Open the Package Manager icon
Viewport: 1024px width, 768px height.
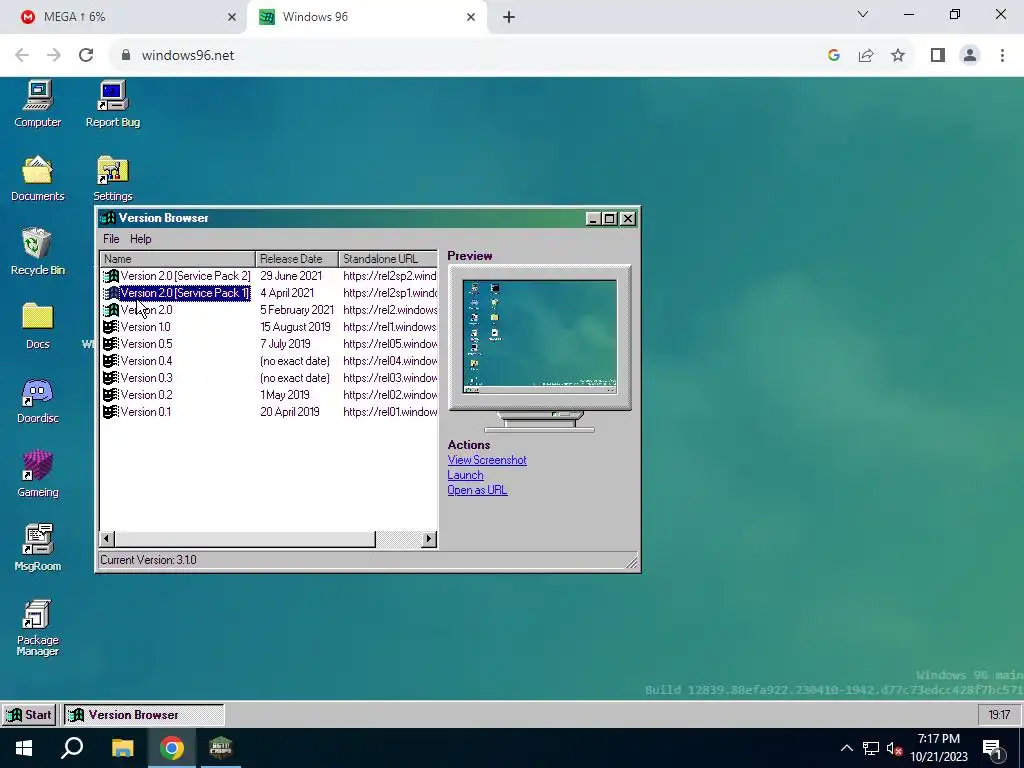point(37,628)
